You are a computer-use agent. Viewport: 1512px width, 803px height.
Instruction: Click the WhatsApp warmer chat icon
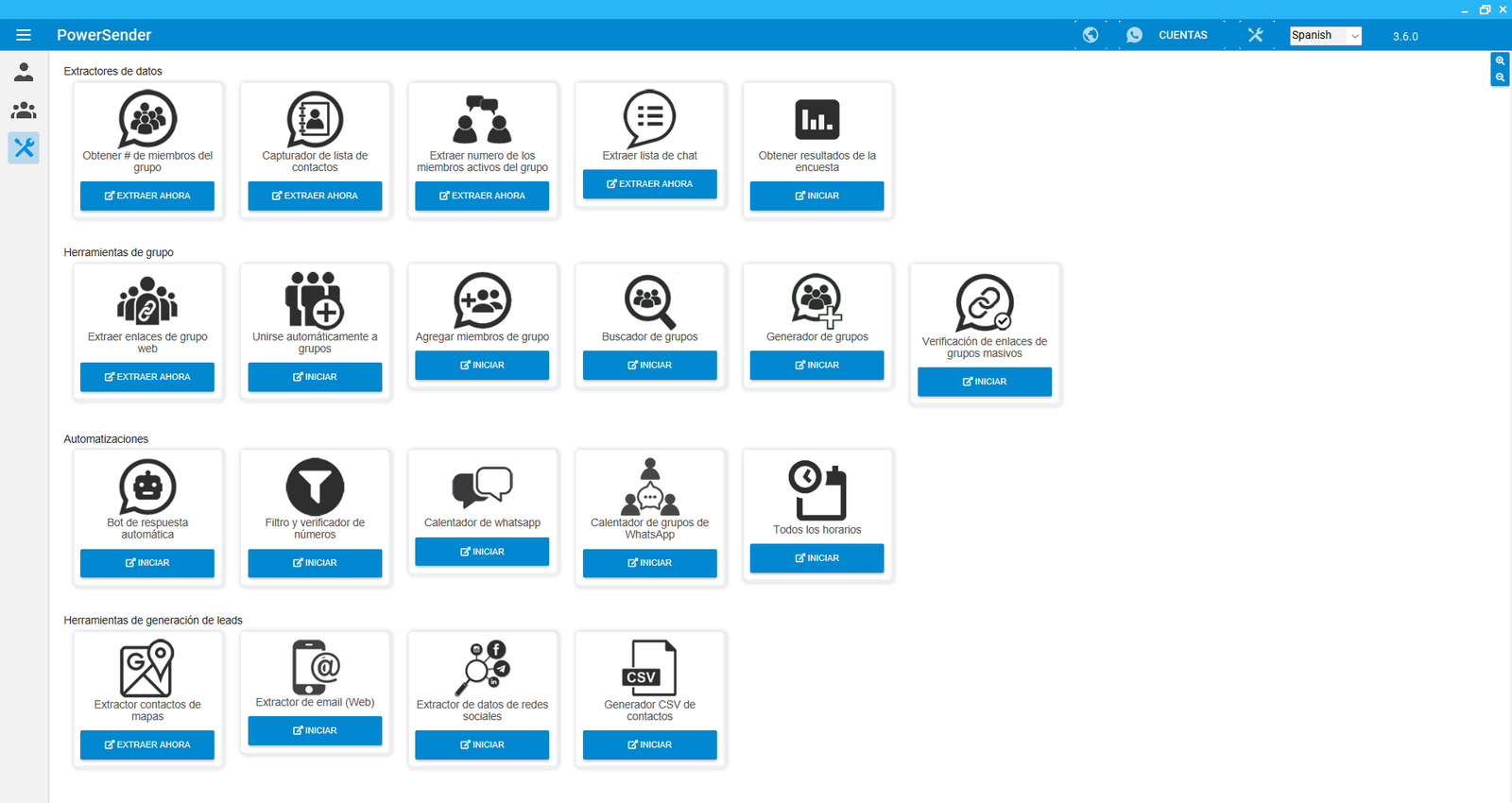click(482, 487)
